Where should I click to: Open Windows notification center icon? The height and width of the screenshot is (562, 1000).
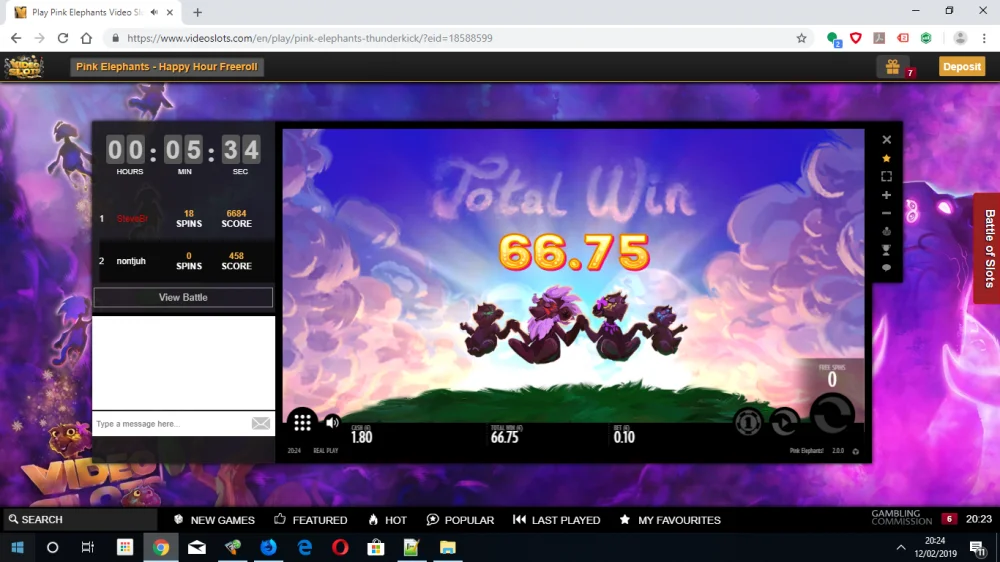(x=978, y=547)
